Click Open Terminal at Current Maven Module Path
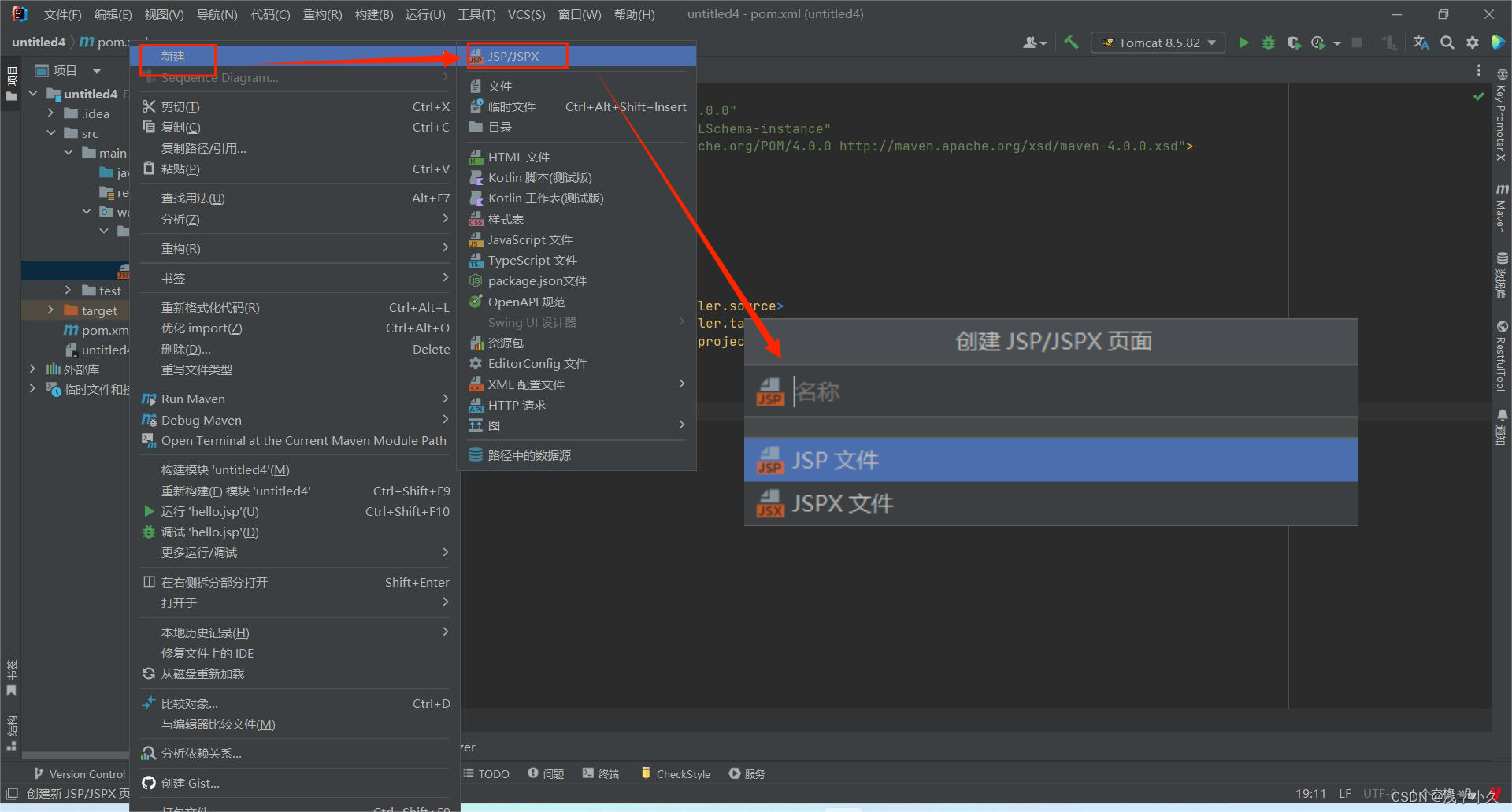Image resolution: width=1512 pixels, height=812 pixels. (x=295, y=440)
